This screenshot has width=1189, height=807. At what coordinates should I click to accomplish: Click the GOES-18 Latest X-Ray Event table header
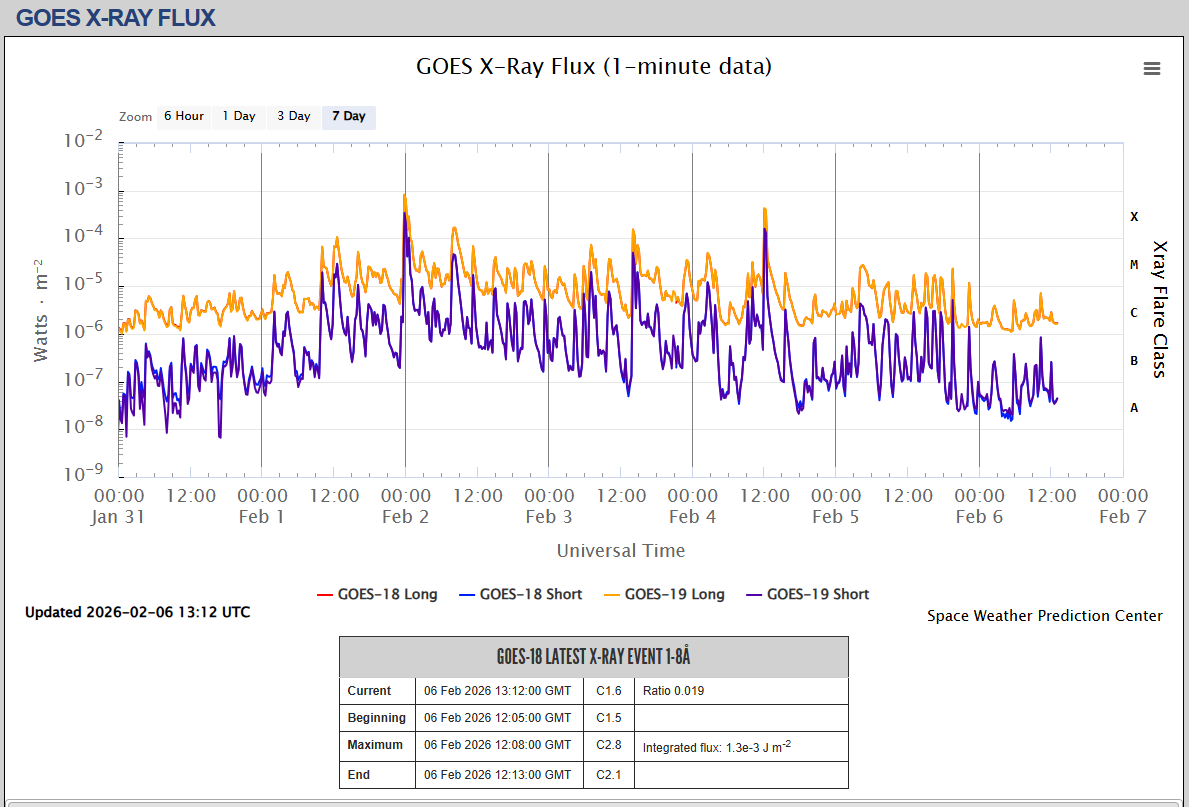[593, 657]
